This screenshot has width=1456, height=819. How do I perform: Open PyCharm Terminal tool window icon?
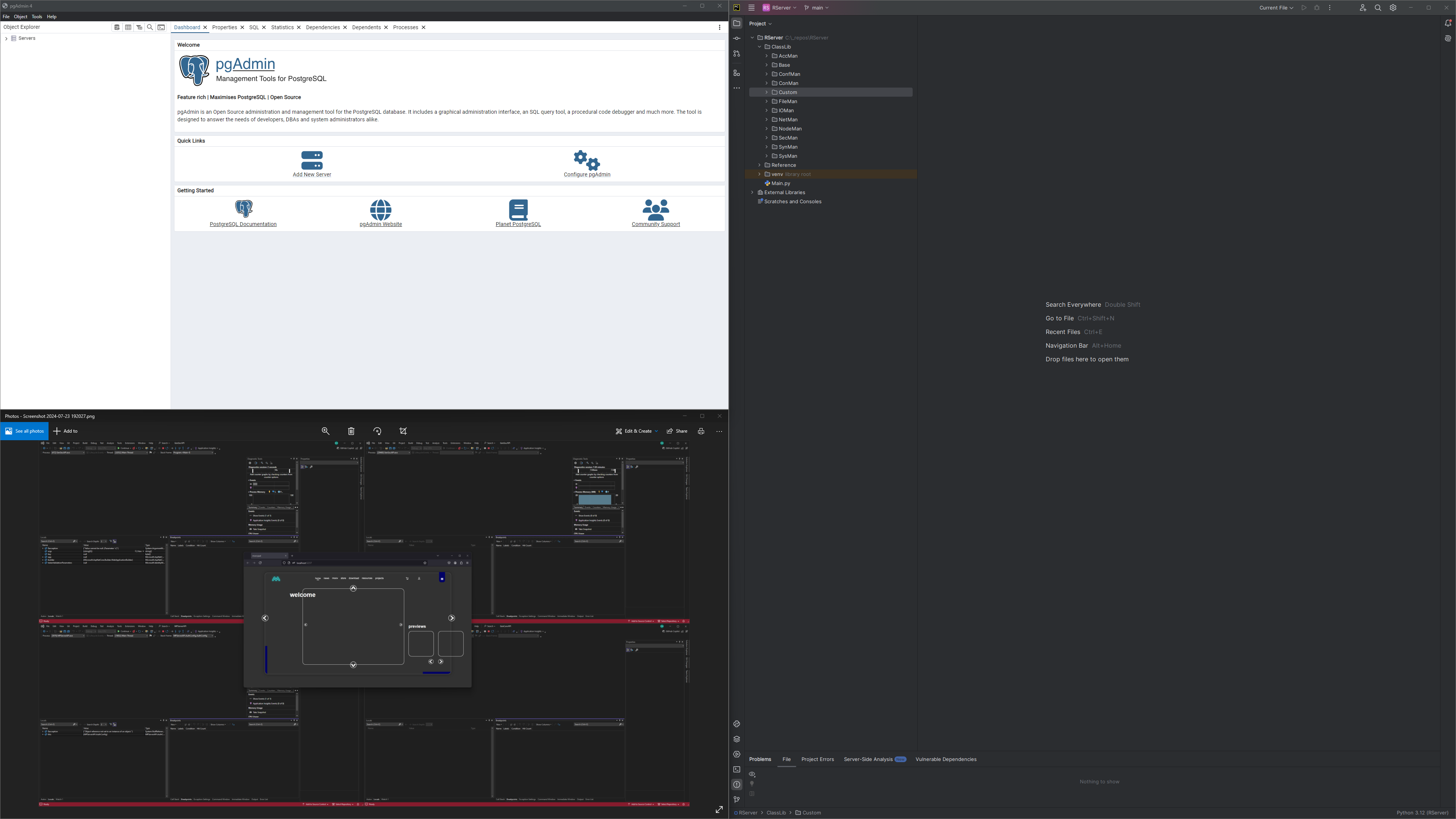(736, 769)
